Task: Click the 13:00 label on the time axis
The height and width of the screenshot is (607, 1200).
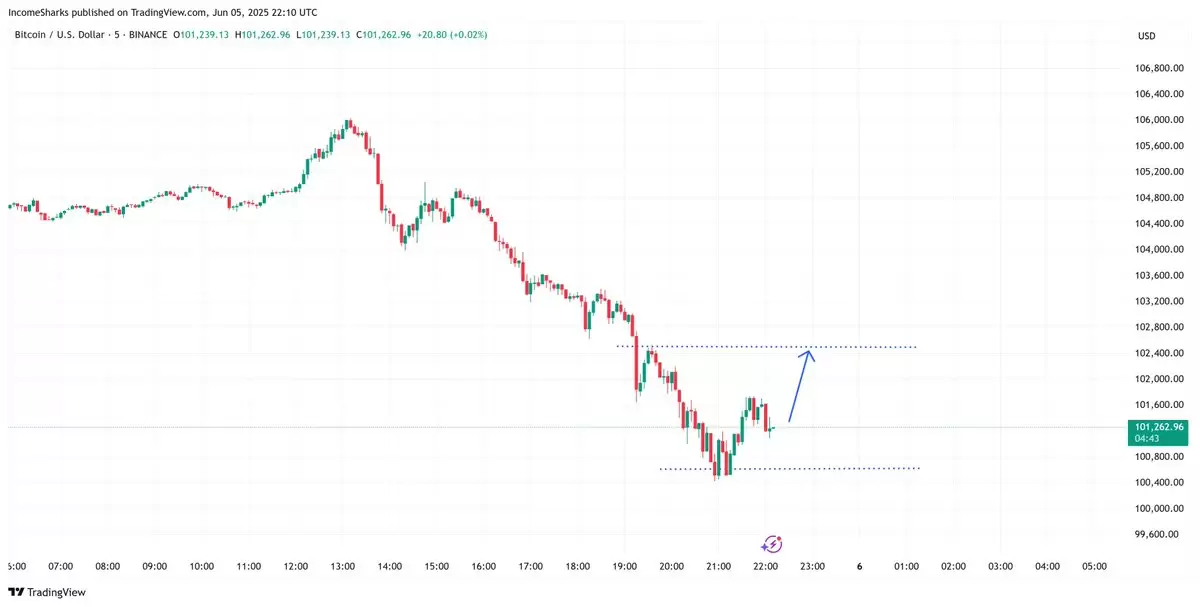Action: coord(343,566)
